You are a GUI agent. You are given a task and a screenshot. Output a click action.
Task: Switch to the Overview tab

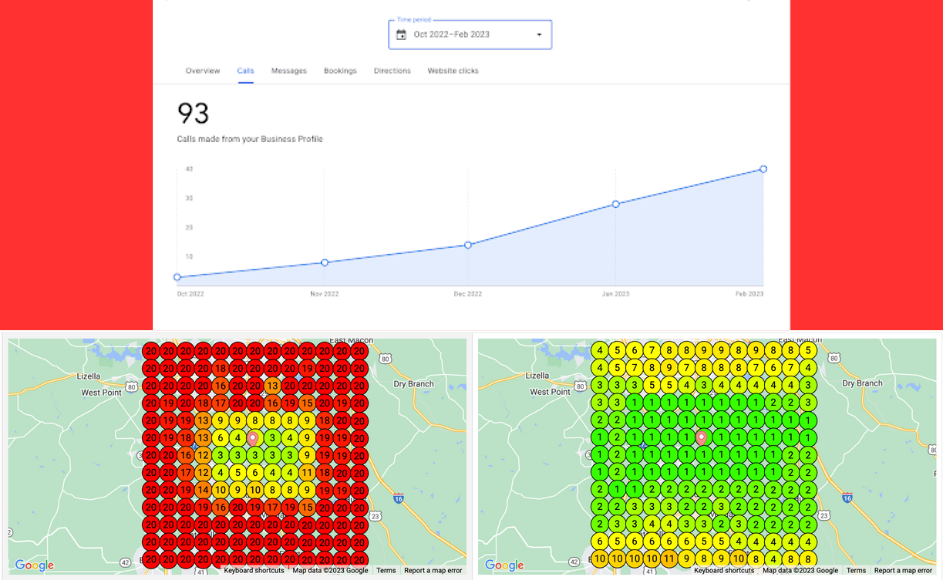(202, 71)
